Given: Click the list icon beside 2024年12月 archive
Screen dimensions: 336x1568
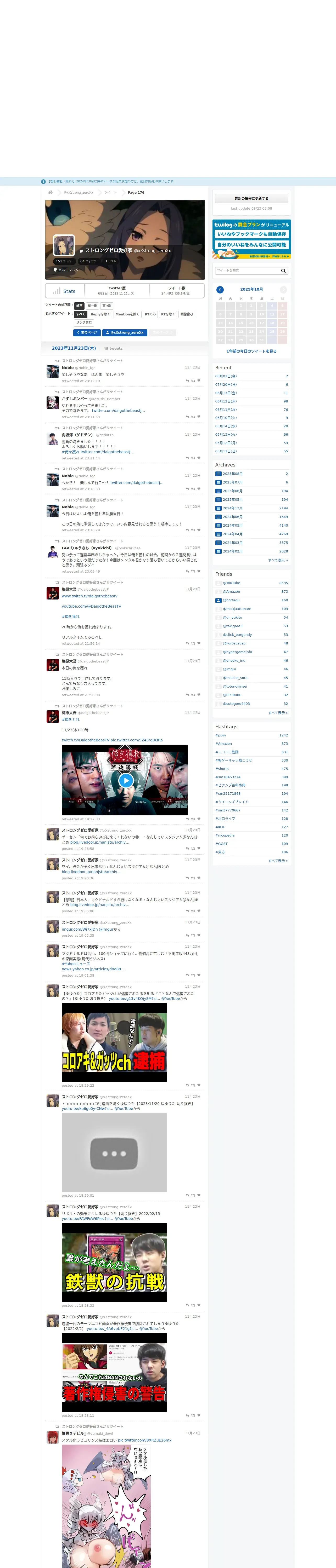Looking at the screenshot, I should click(218, 508).
